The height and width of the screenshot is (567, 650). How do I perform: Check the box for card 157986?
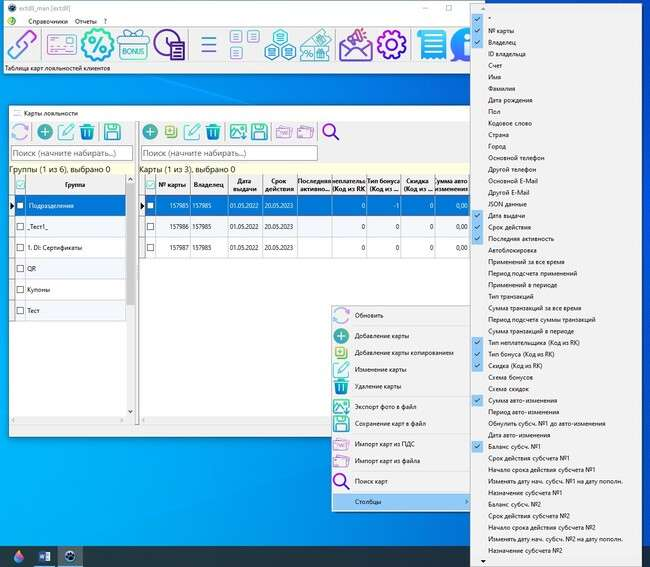(x=150, y=227)
